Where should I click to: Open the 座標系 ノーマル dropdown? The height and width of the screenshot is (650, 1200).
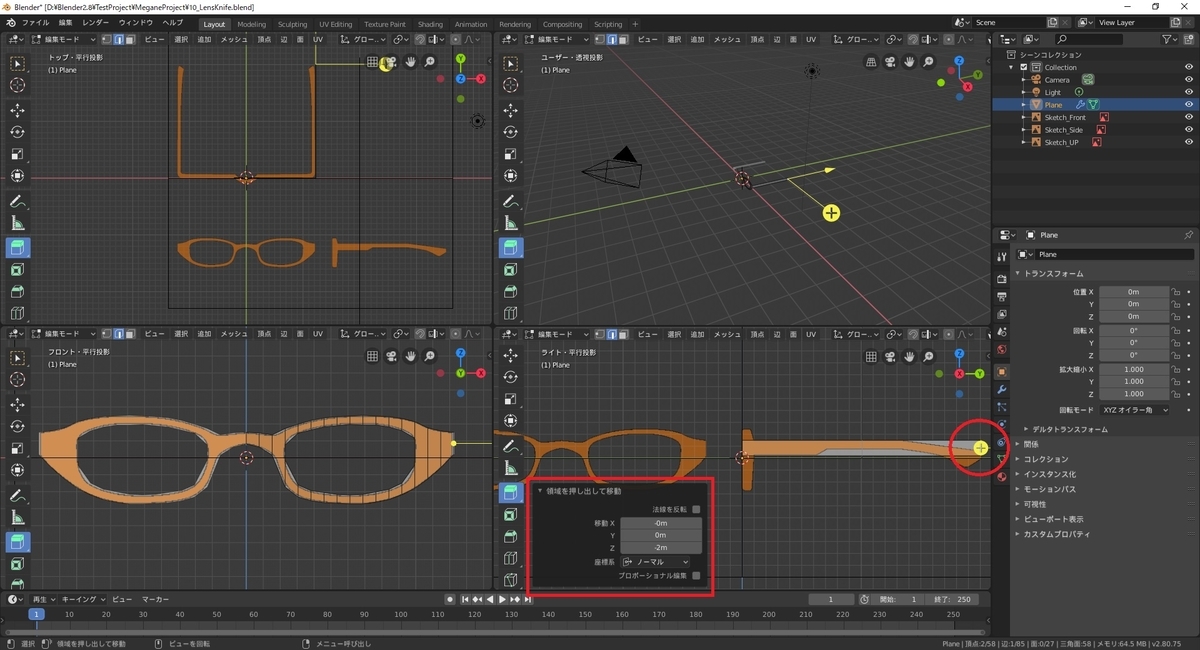pos(655,562)
